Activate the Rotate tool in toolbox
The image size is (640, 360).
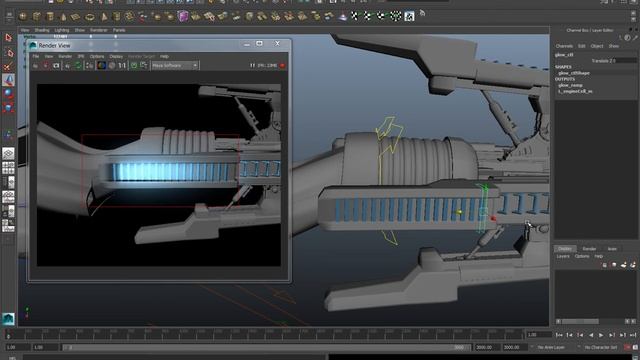coord(9,93)
